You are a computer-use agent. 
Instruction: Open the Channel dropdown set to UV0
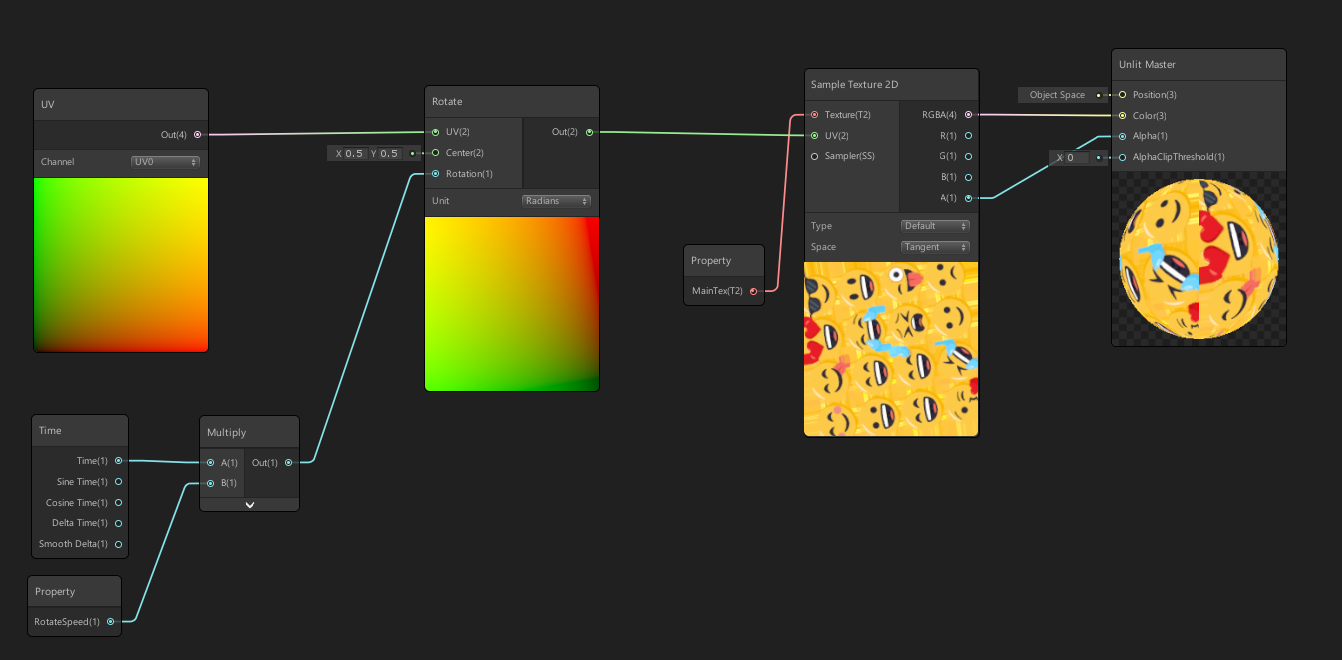point(164,161)
